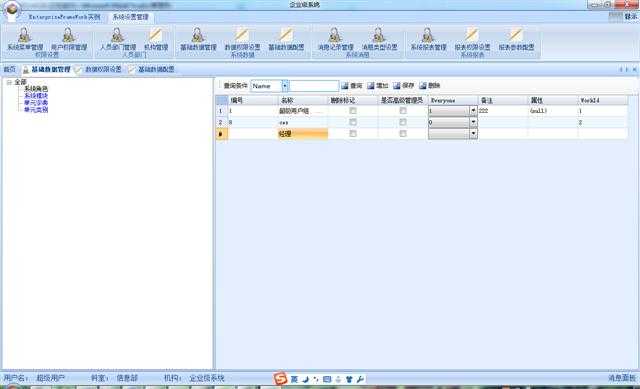Collapse the 全部 tree node

(x=9, y=82)
